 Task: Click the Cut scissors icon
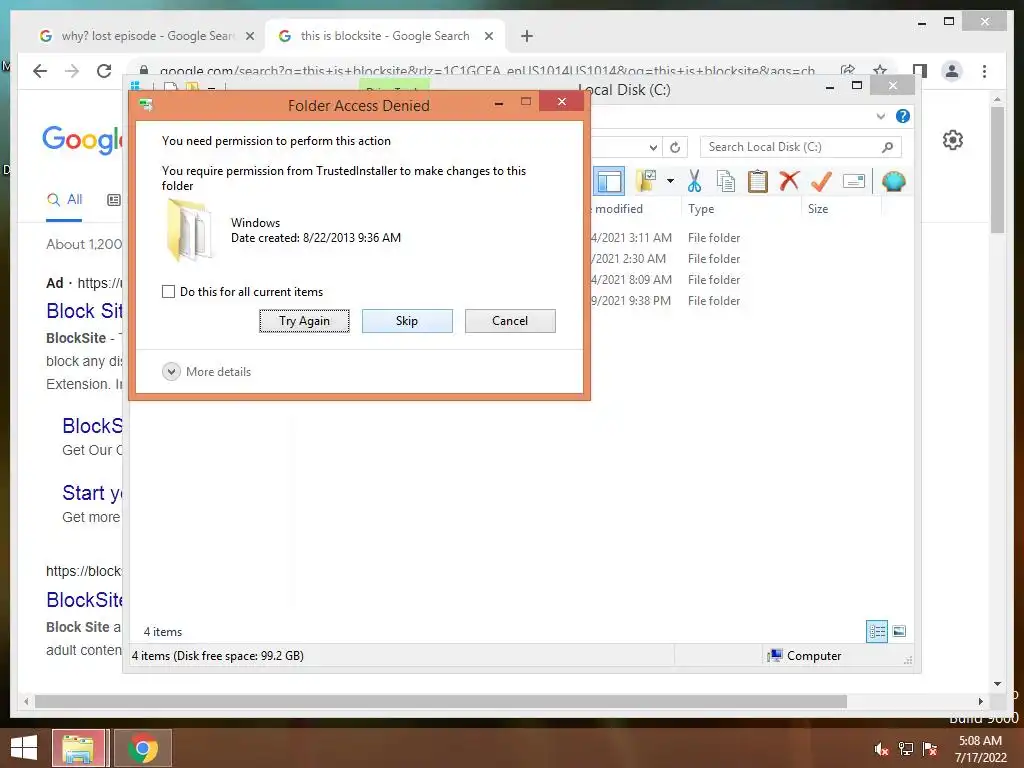click(x=694, y=181)
